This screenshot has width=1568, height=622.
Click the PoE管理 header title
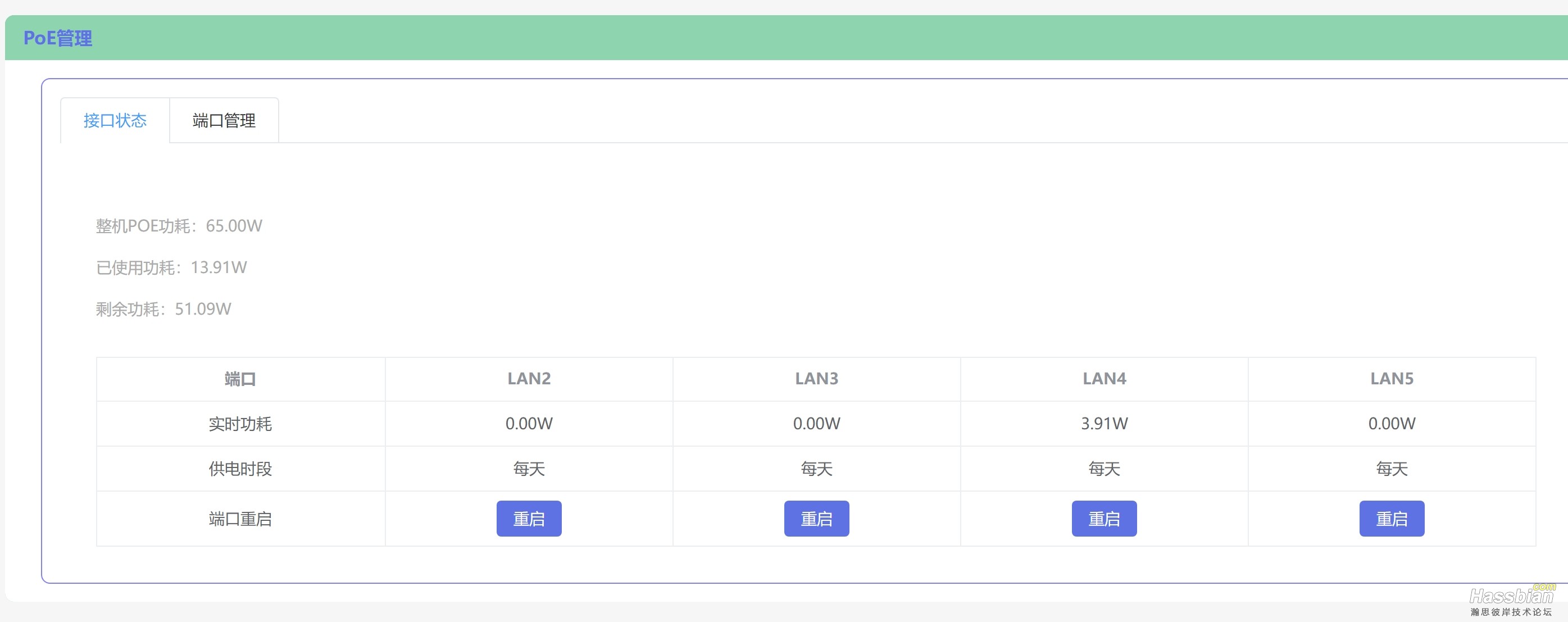(58, 38)
